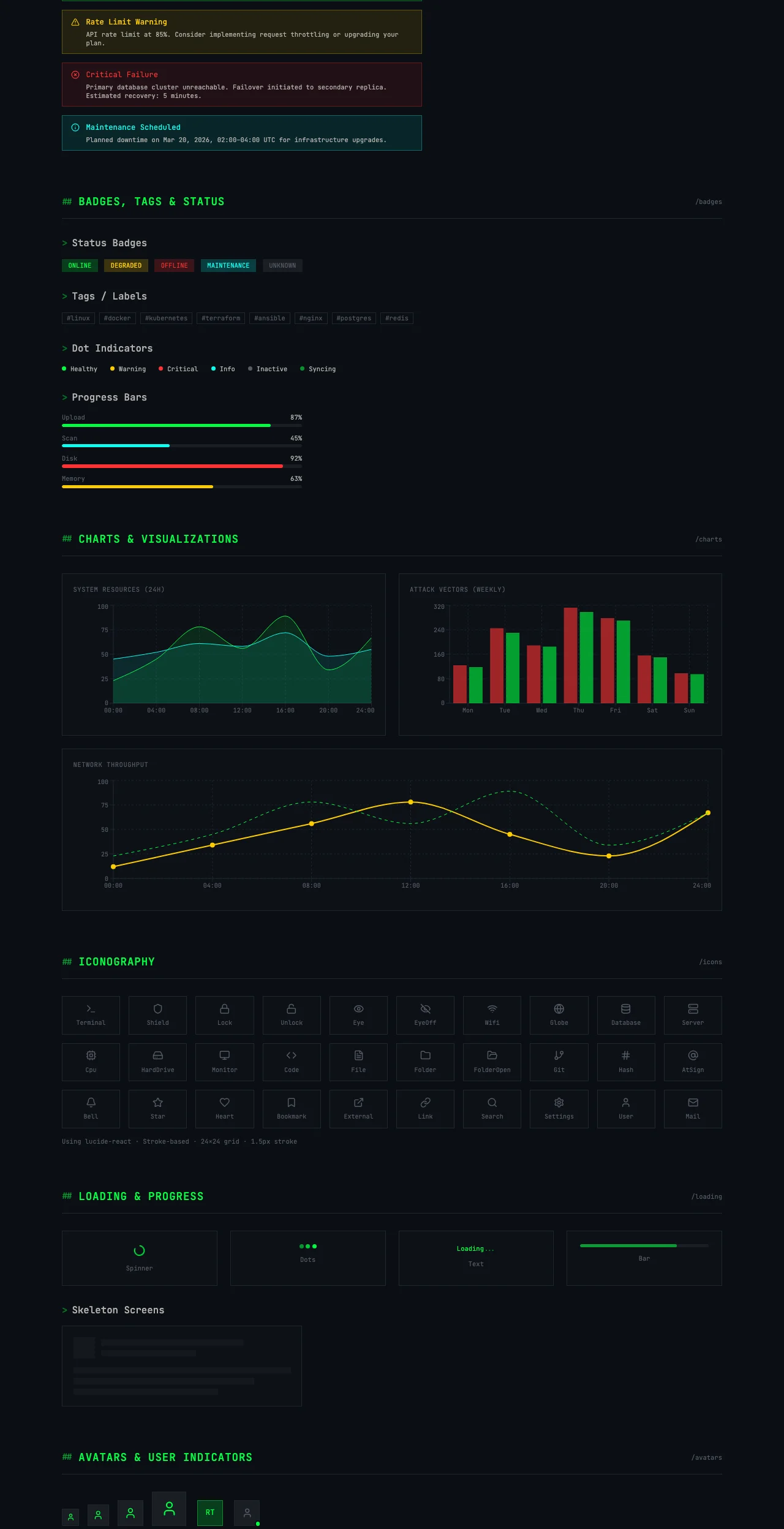Click the Wifi icon tile
The image size is (784, 1529).
point(492,1015)
